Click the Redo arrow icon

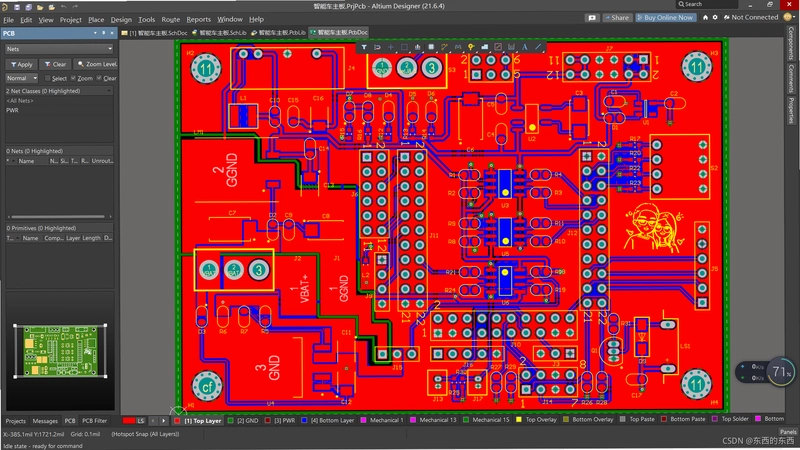(x=75, y=7)
